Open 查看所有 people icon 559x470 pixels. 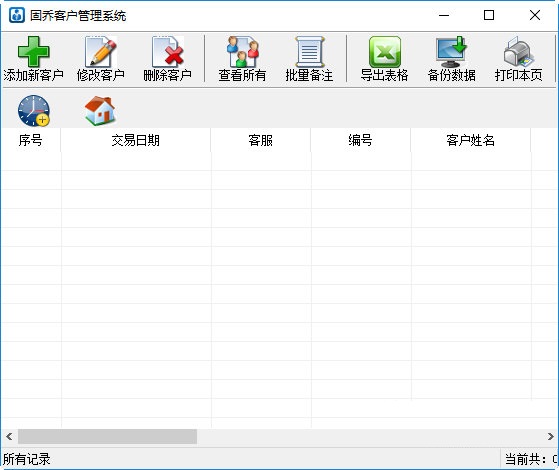tap(242, 52)
